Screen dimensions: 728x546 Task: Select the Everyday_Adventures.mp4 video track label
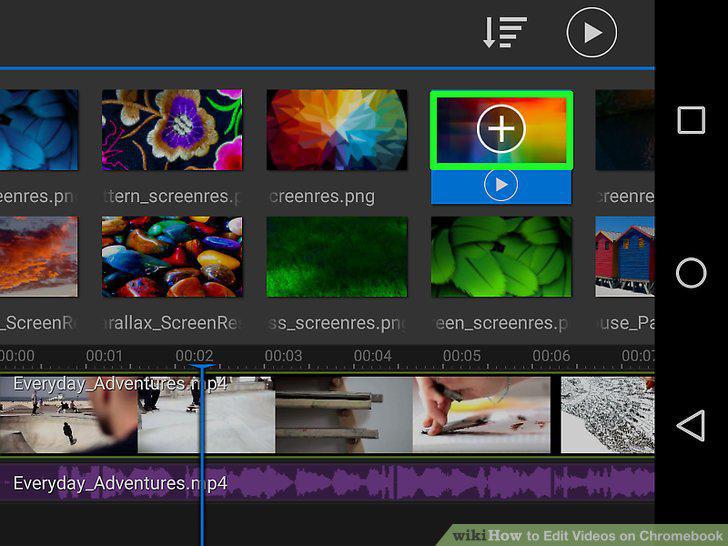[x=120, y=384]
